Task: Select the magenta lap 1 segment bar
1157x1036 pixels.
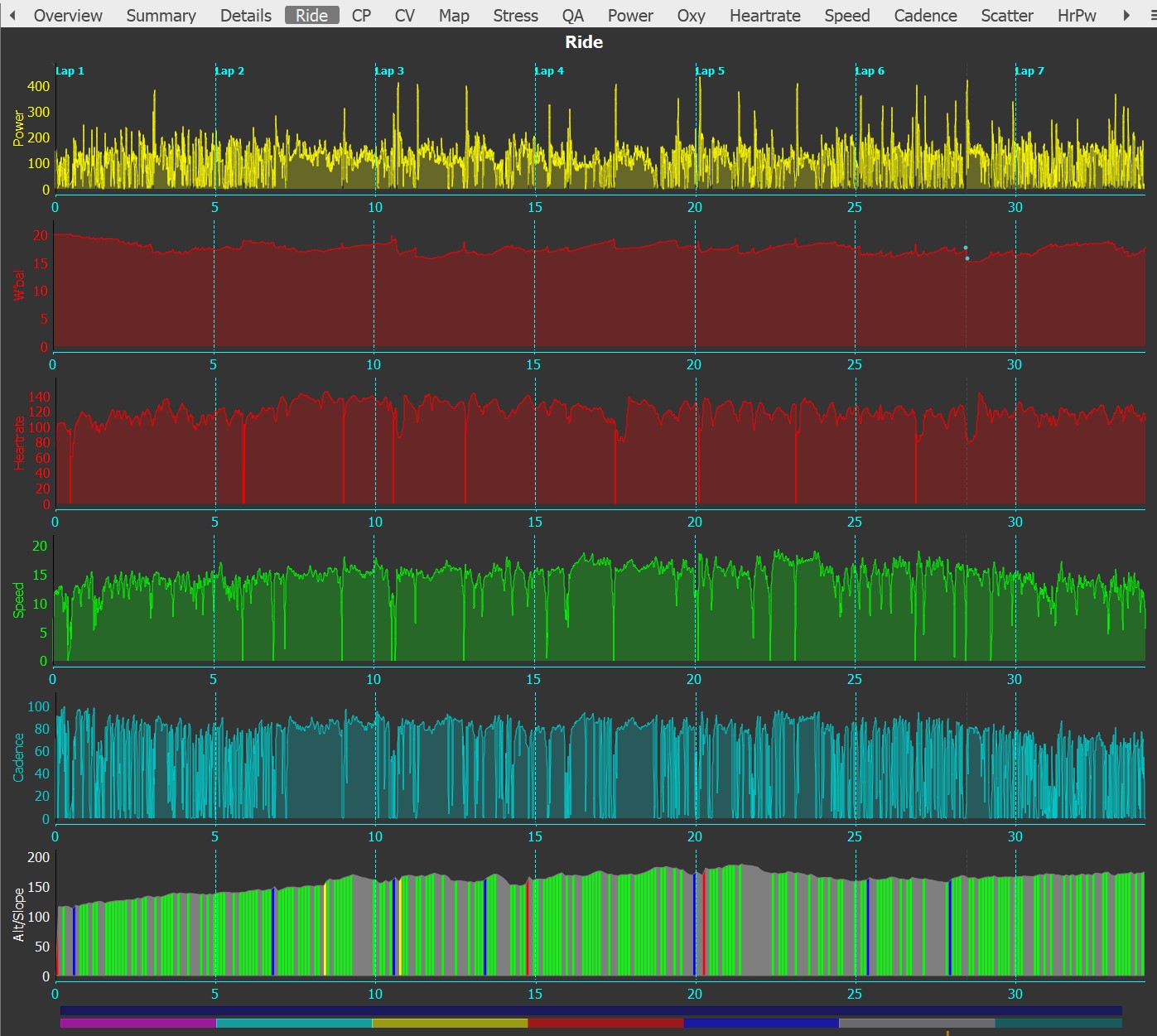Action: tap(138, 1024)
